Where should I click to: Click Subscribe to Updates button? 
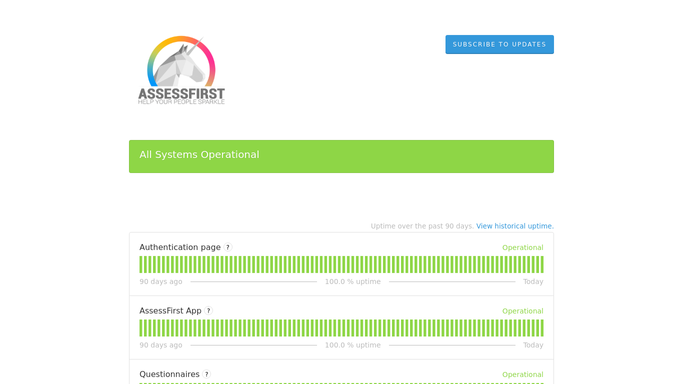pos(500,44)
